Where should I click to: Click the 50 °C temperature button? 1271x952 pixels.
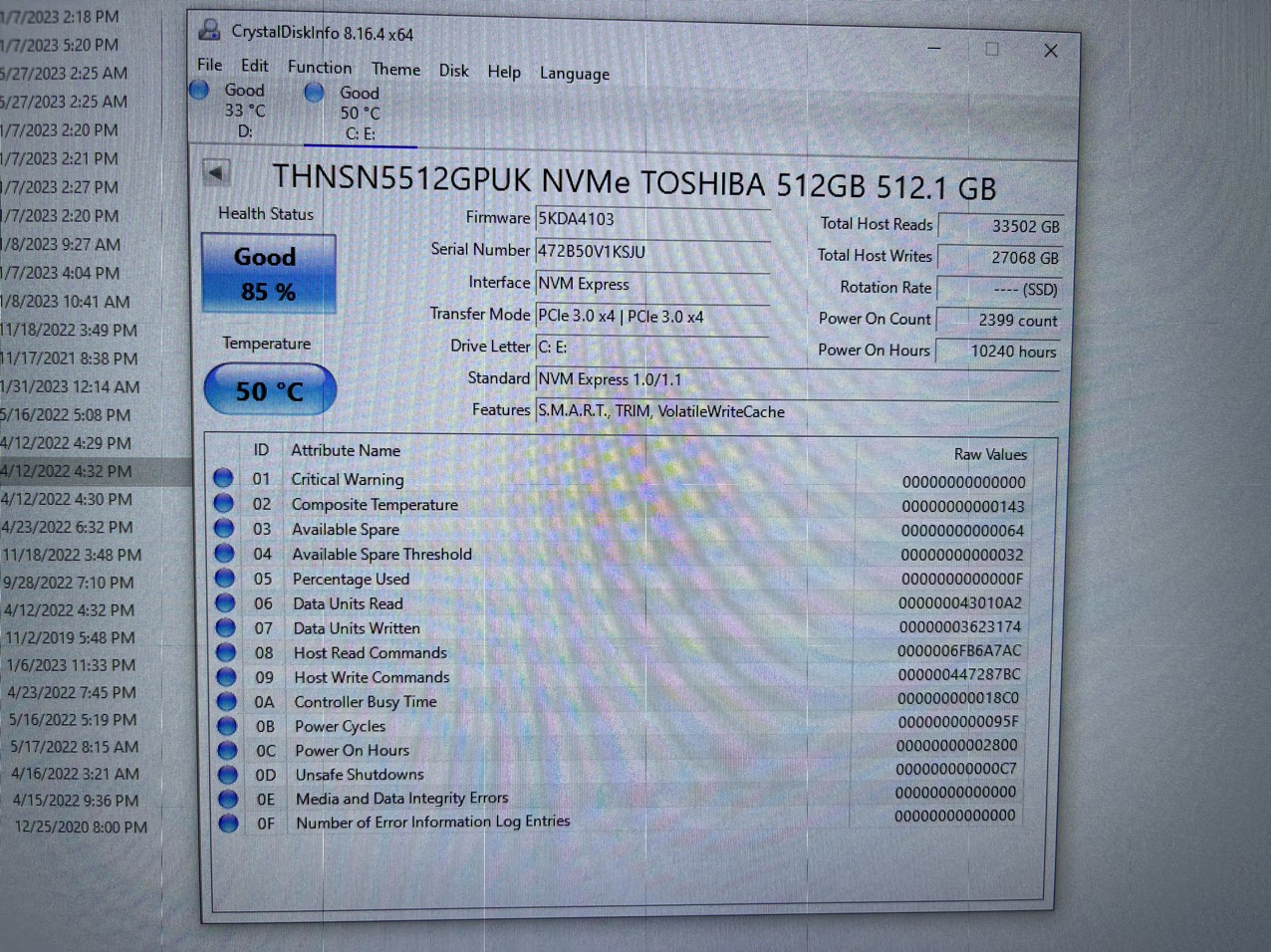270,390
